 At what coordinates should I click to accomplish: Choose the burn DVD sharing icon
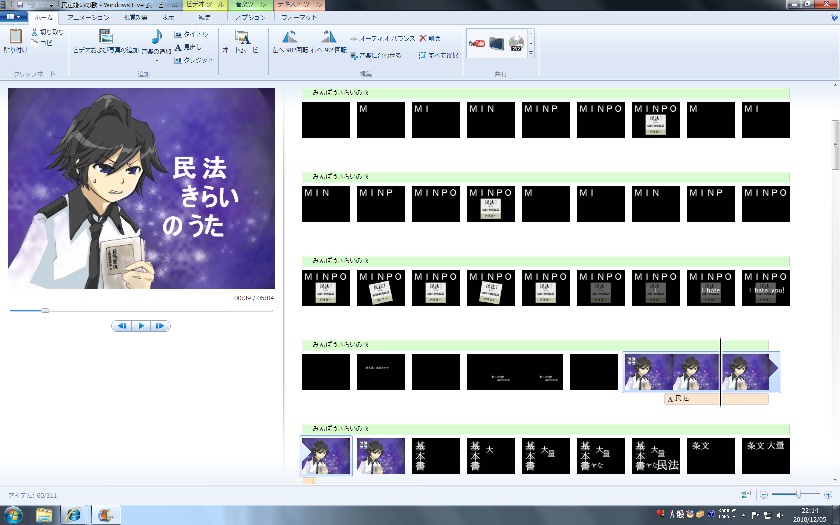point(516,43)
